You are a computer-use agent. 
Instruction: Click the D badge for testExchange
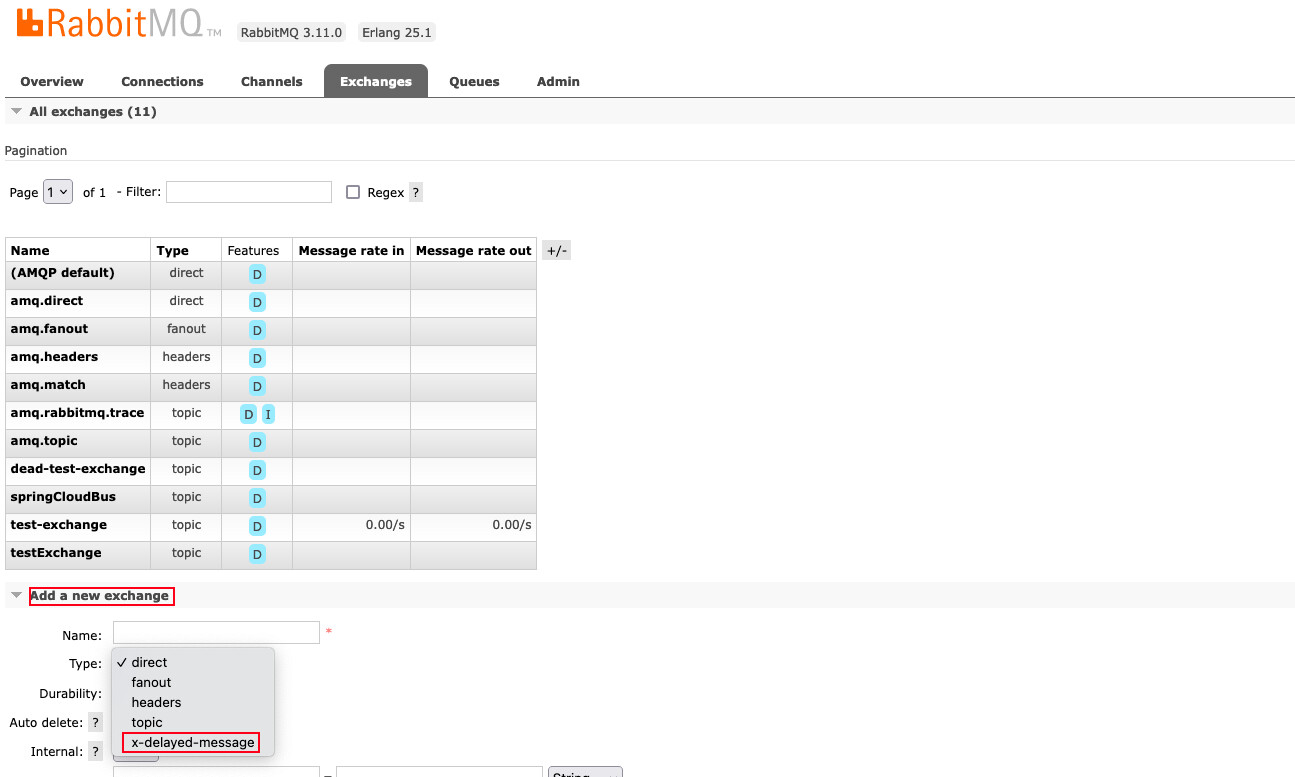click(x=257, y=554)
